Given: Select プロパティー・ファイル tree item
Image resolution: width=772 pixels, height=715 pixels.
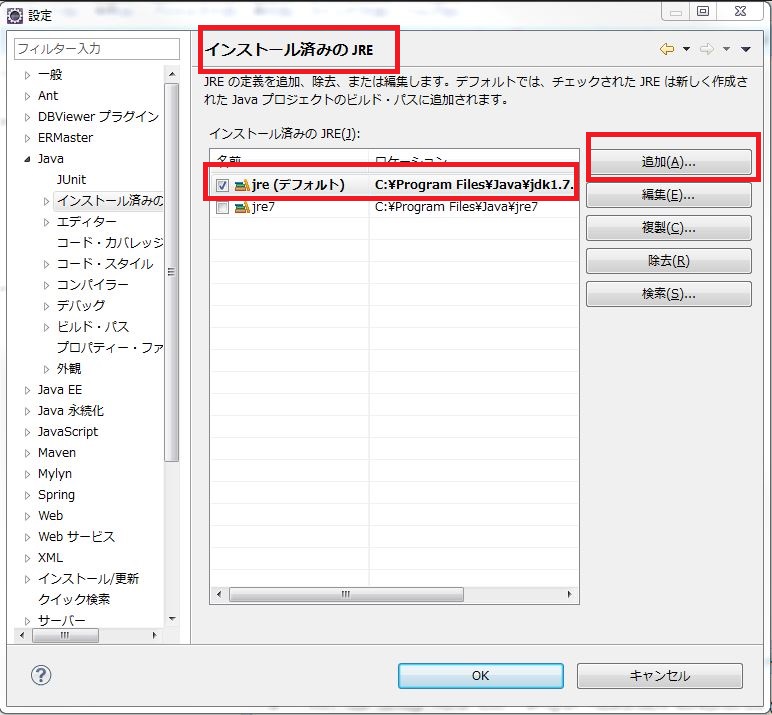Looking at the screenshot, I should tap(109, 347).
